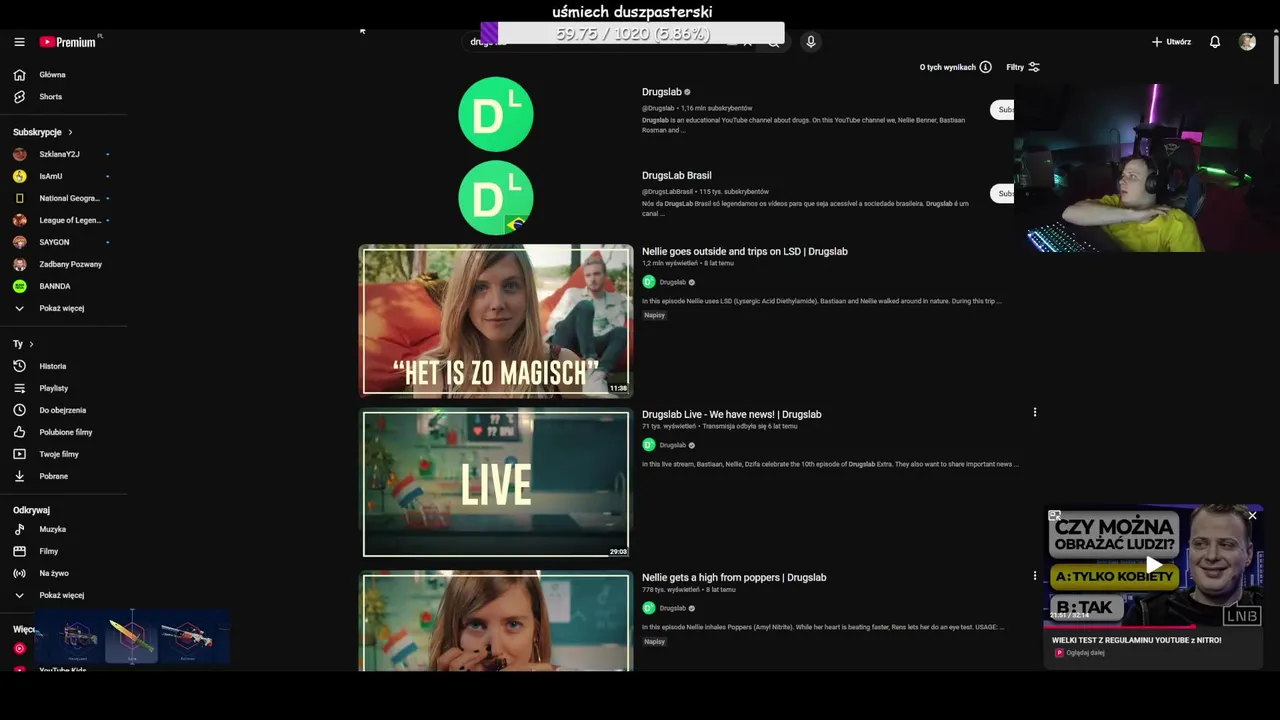The width and height of the screenshot is (1280, 720).
Task: Open the DrugsLab Brasil channel avatar
Action: (x=496, y=198)
